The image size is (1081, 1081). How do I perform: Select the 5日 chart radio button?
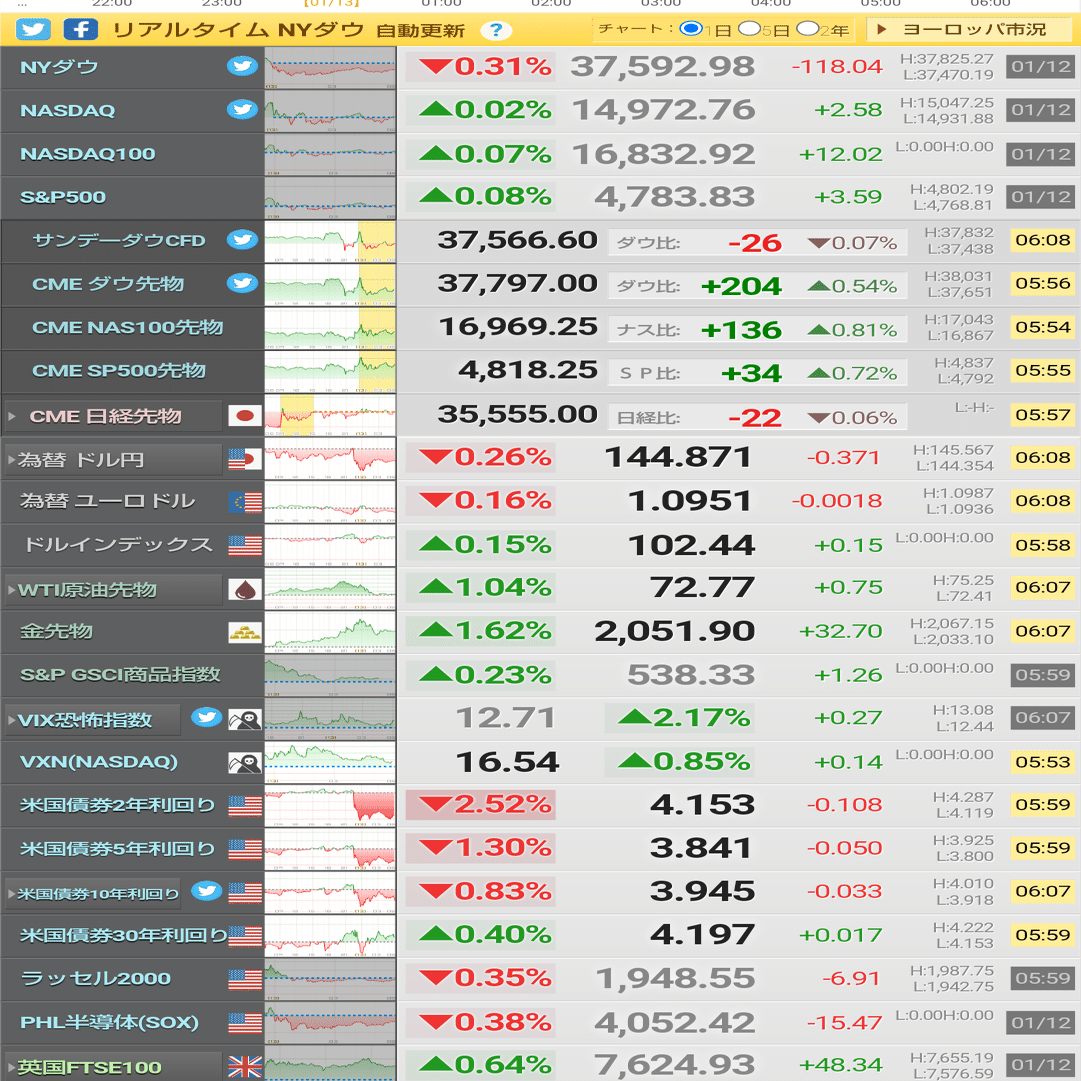click(749, 29)
